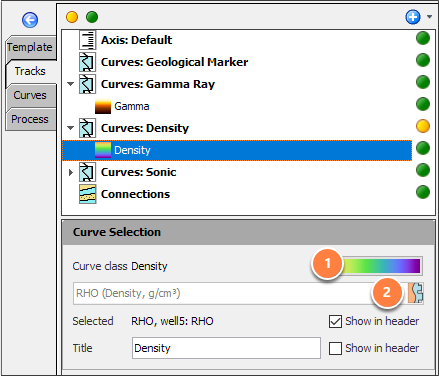The height and width of the screenshot is (376, 439).
Task: Click the blue plus add icon
Action: (x=413, y=17)
